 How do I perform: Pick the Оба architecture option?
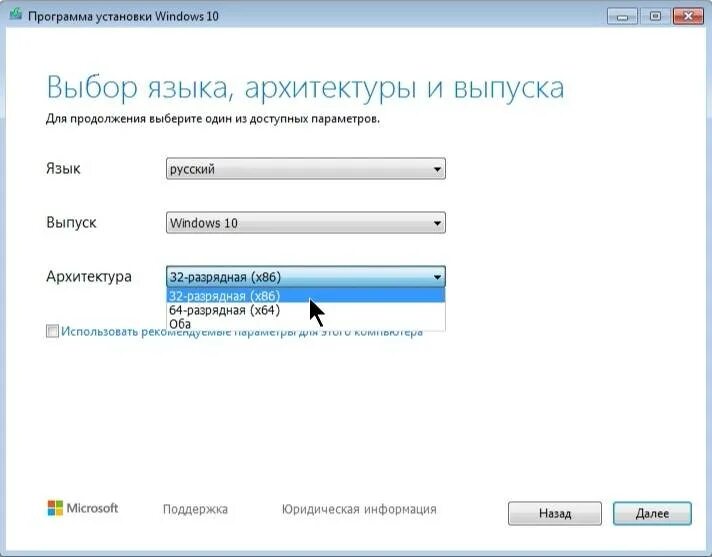pyautogui.click(x=306, y=324)
